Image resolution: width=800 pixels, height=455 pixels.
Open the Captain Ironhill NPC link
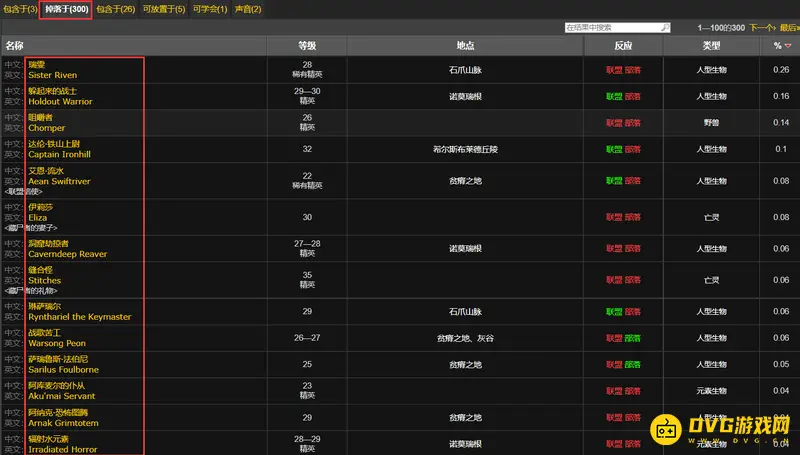[x=59, y=155]
